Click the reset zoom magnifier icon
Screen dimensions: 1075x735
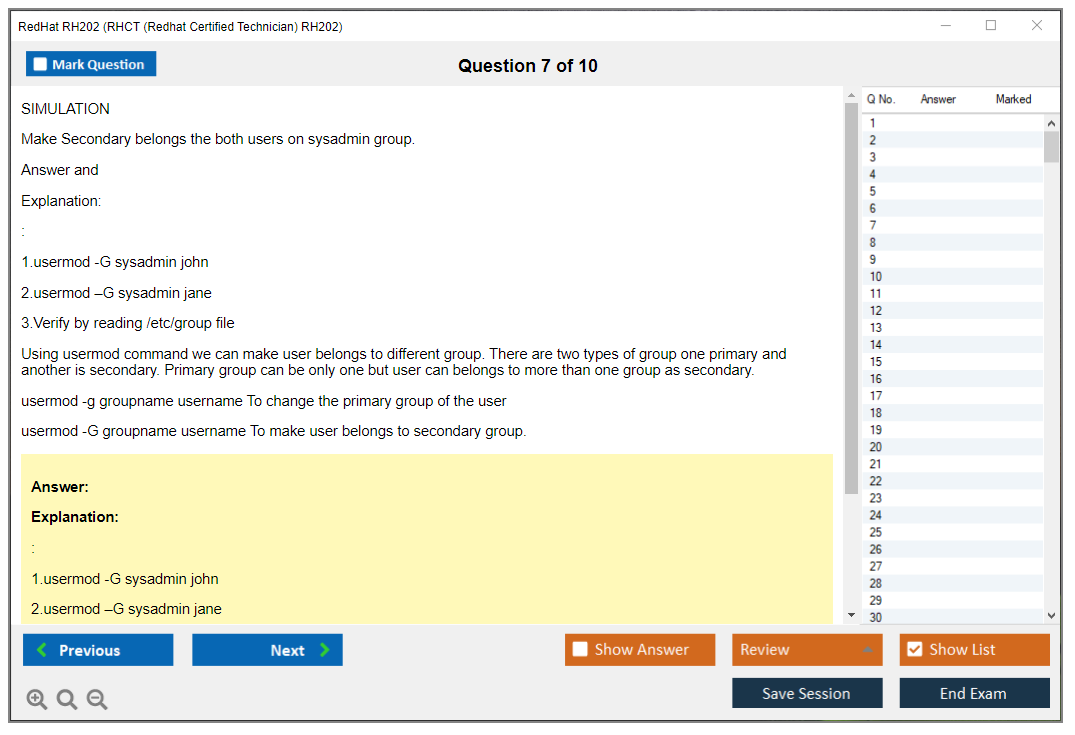(x=67, y=700)
